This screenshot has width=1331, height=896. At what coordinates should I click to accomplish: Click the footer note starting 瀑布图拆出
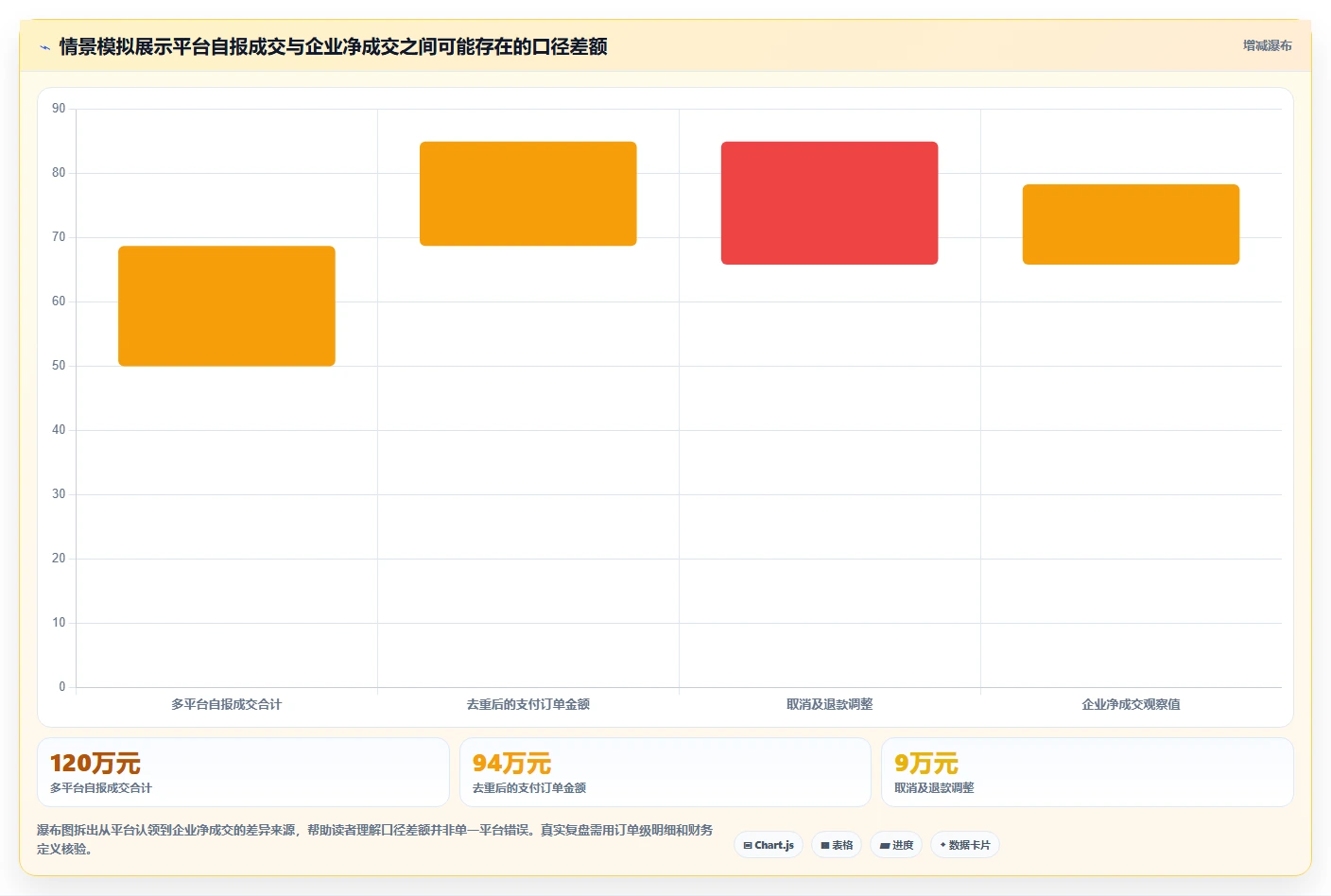pos(375,839)
